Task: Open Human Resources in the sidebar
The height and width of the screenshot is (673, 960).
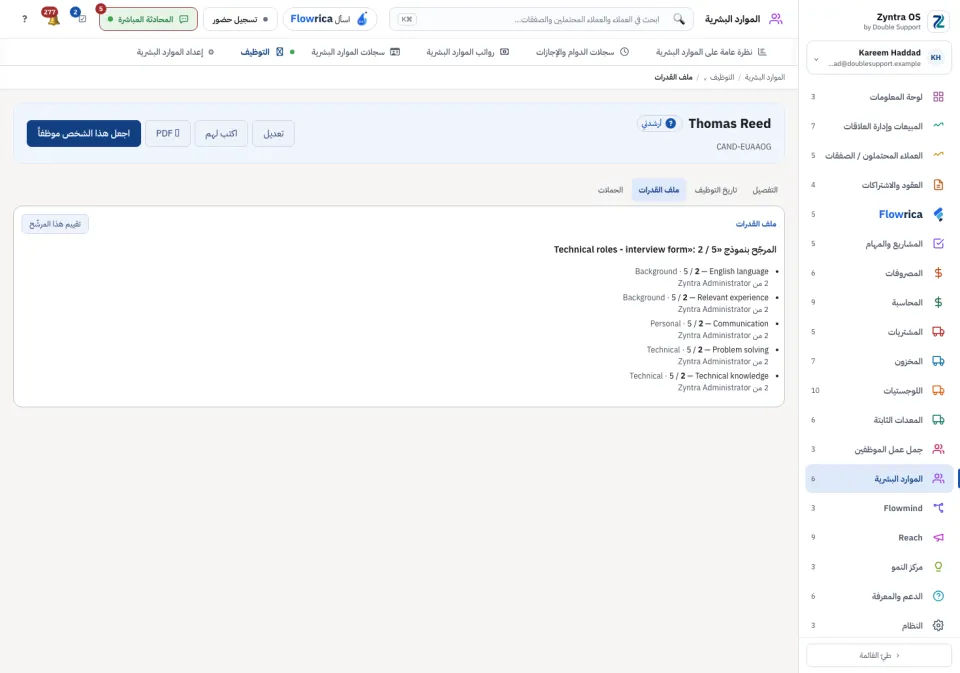Action: 879,479
